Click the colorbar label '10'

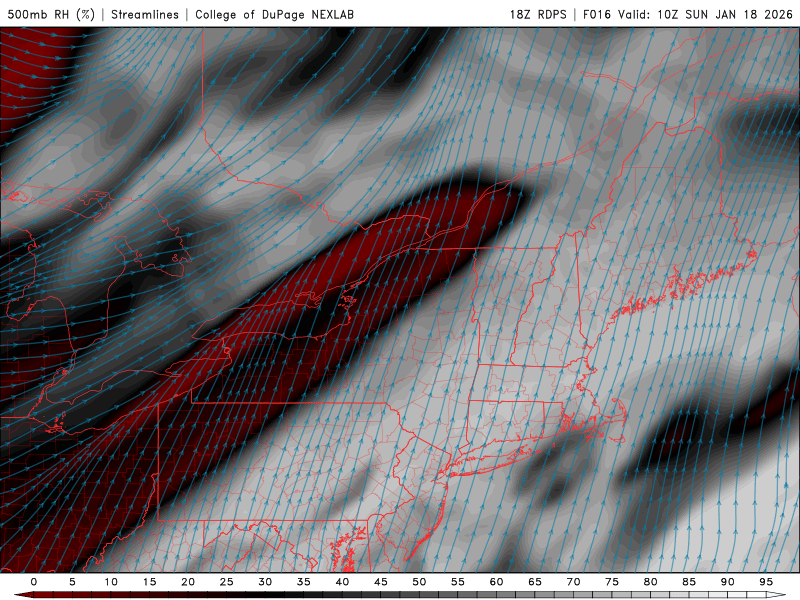tap(111, 582)
